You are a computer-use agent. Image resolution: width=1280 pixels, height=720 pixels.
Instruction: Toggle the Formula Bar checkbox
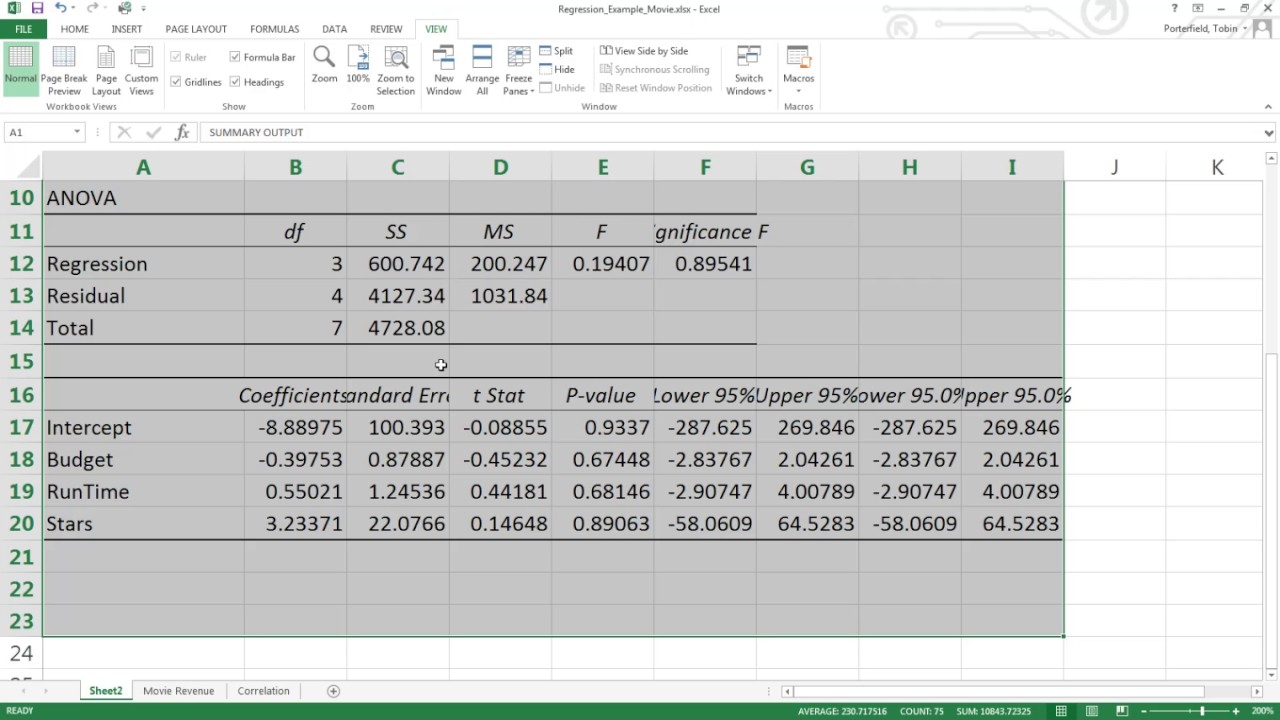coord(235,57)
